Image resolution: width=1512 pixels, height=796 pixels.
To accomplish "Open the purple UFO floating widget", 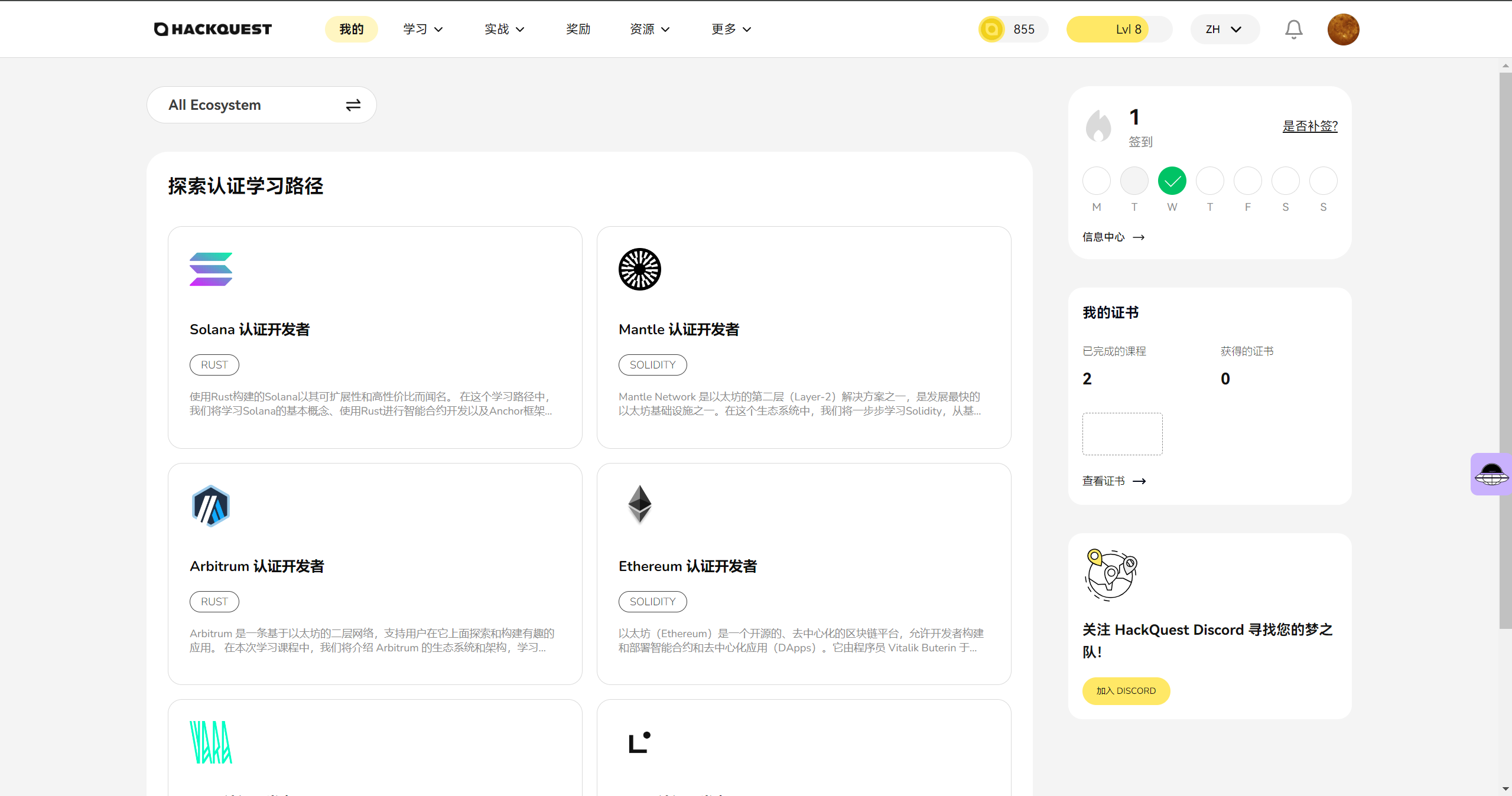I will coord(1491,474).
